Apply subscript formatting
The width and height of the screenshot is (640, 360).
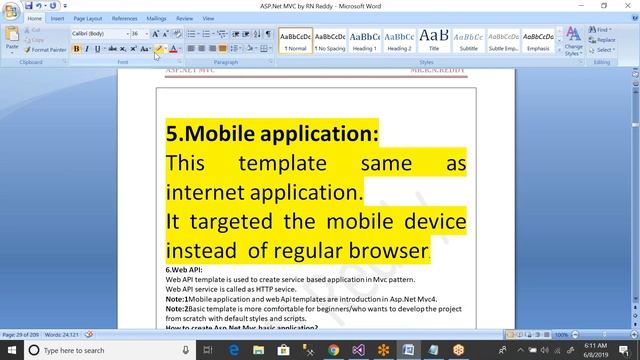(x=123, y=49)
